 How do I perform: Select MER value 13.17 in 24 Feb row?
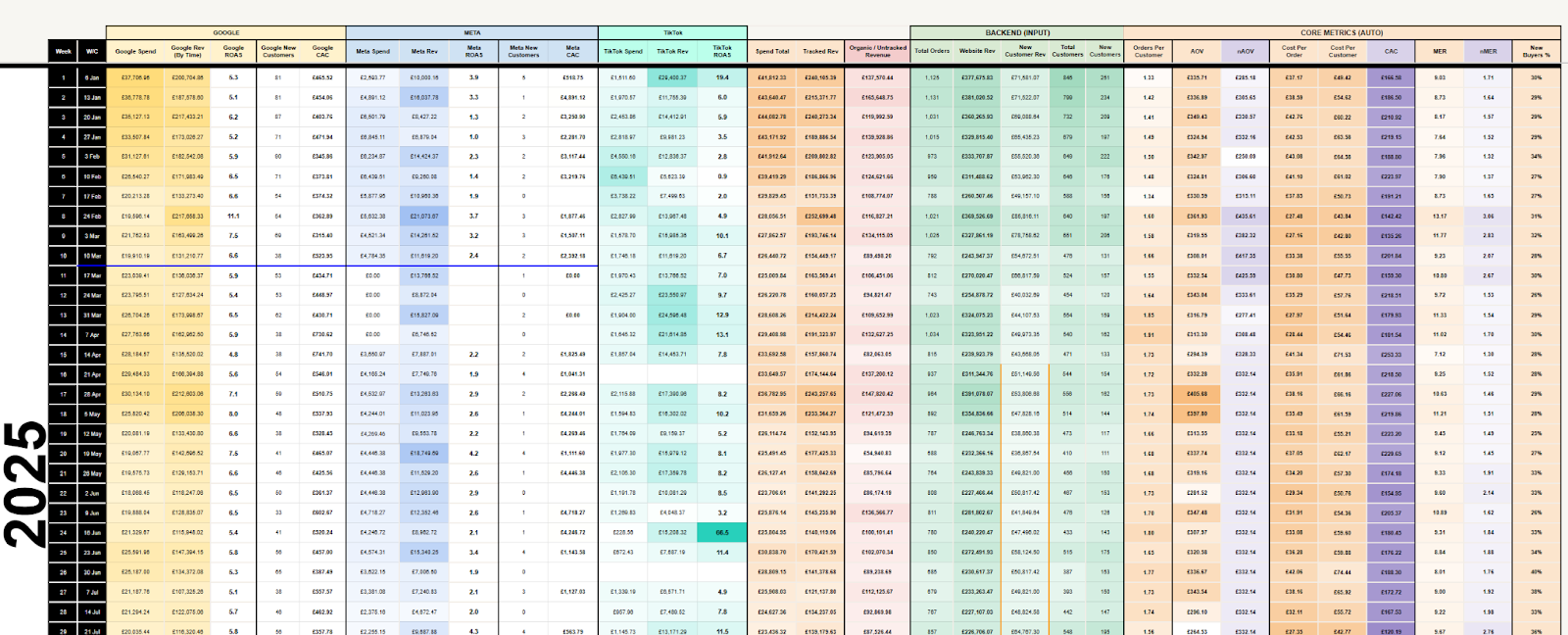coord(1440,216)
